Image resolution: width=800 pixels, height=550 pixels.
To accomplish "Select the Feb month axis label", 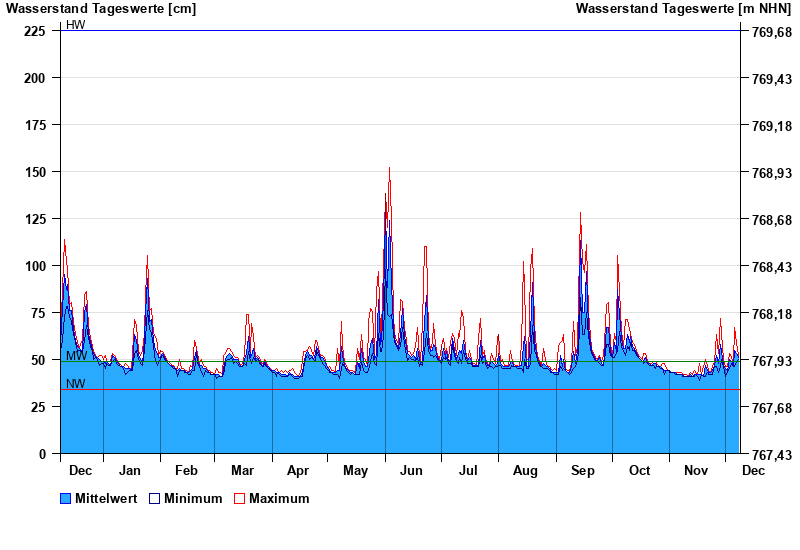I will tap(186, 471).
